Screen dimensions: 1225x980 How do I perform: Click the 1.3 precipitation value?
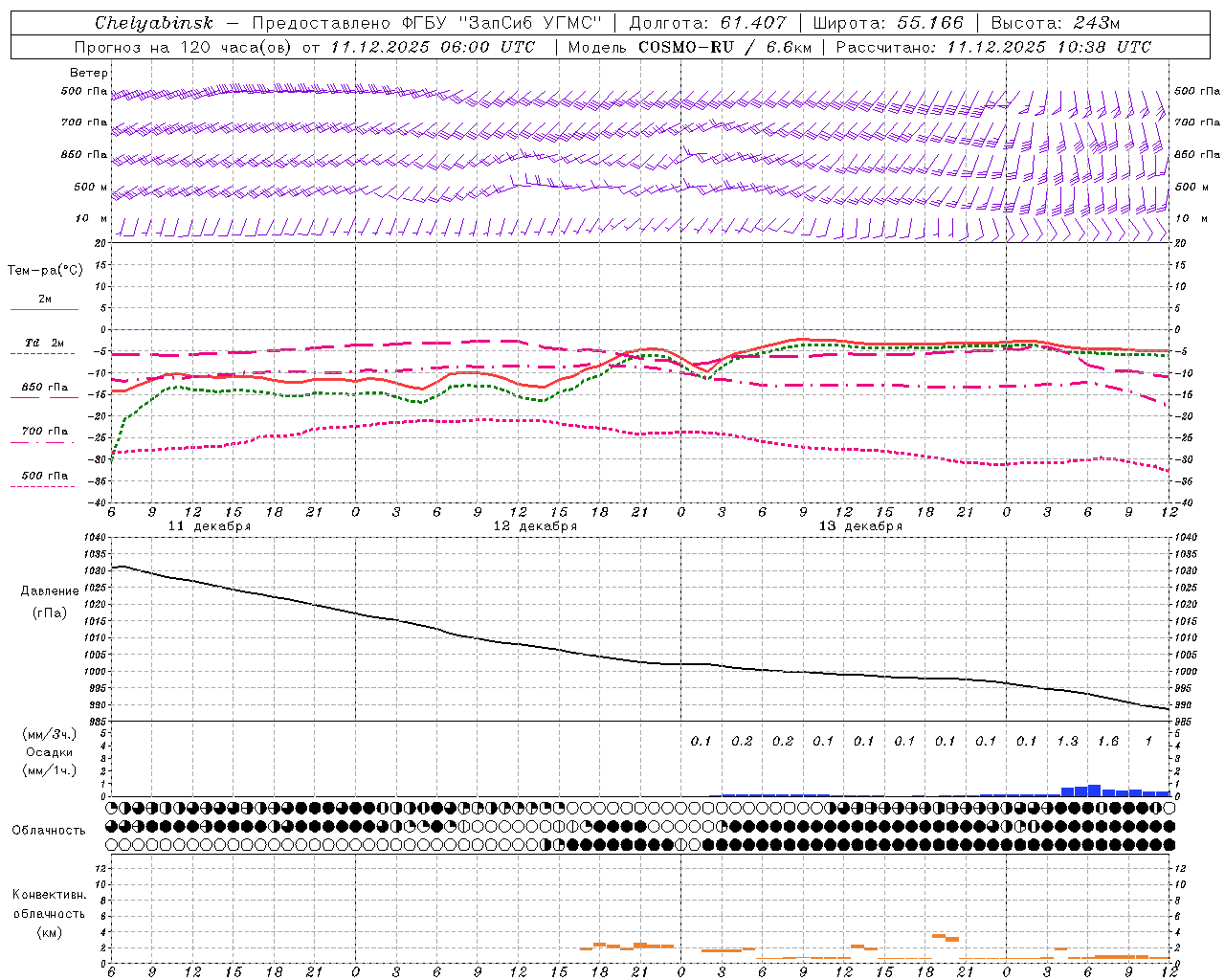1067,741
